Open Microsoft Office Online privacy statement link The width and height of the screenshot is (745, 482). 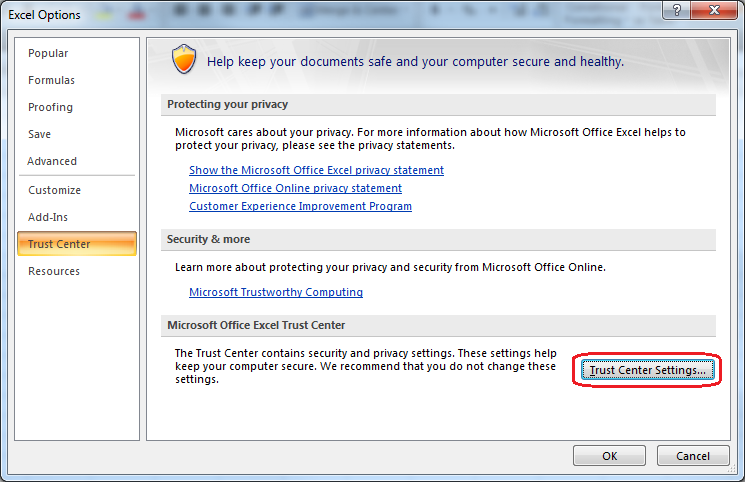pos(296,188)
